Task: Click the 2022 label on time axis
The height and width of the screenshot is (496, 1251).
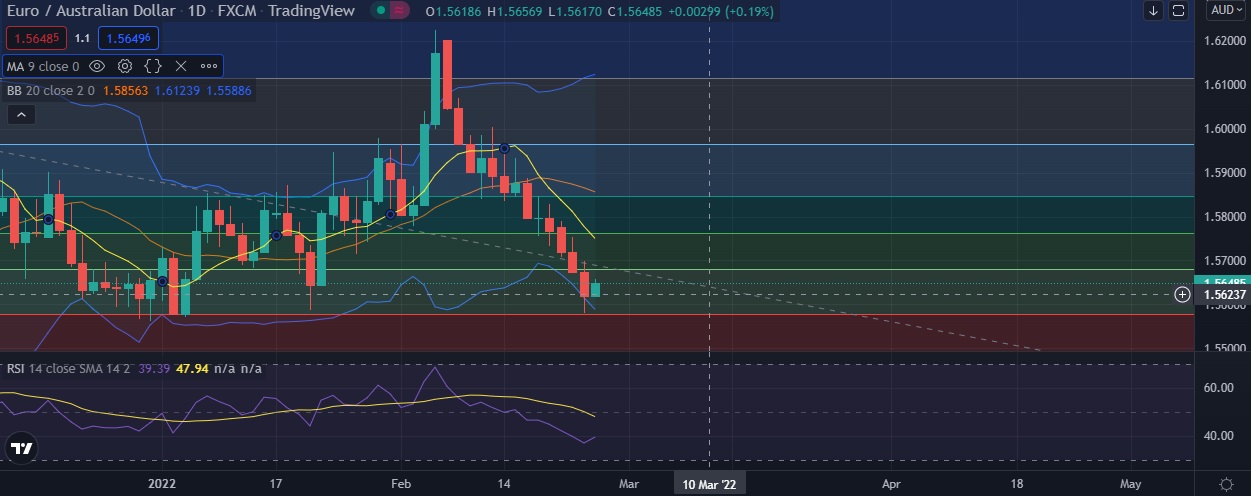Action: [x=162, y=483]
